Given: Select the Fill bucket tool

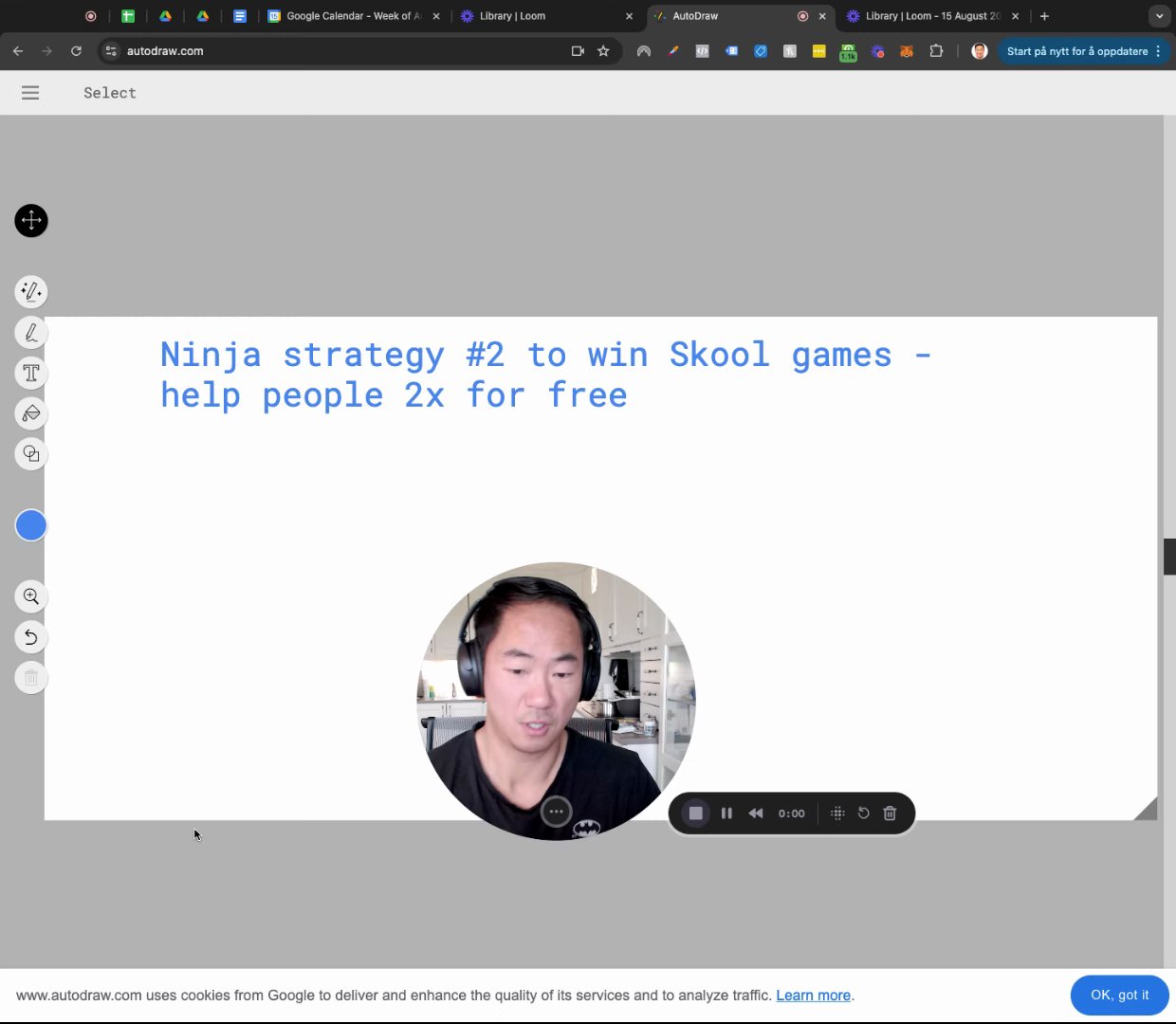Looking at the screenshot, I should 31,413.
